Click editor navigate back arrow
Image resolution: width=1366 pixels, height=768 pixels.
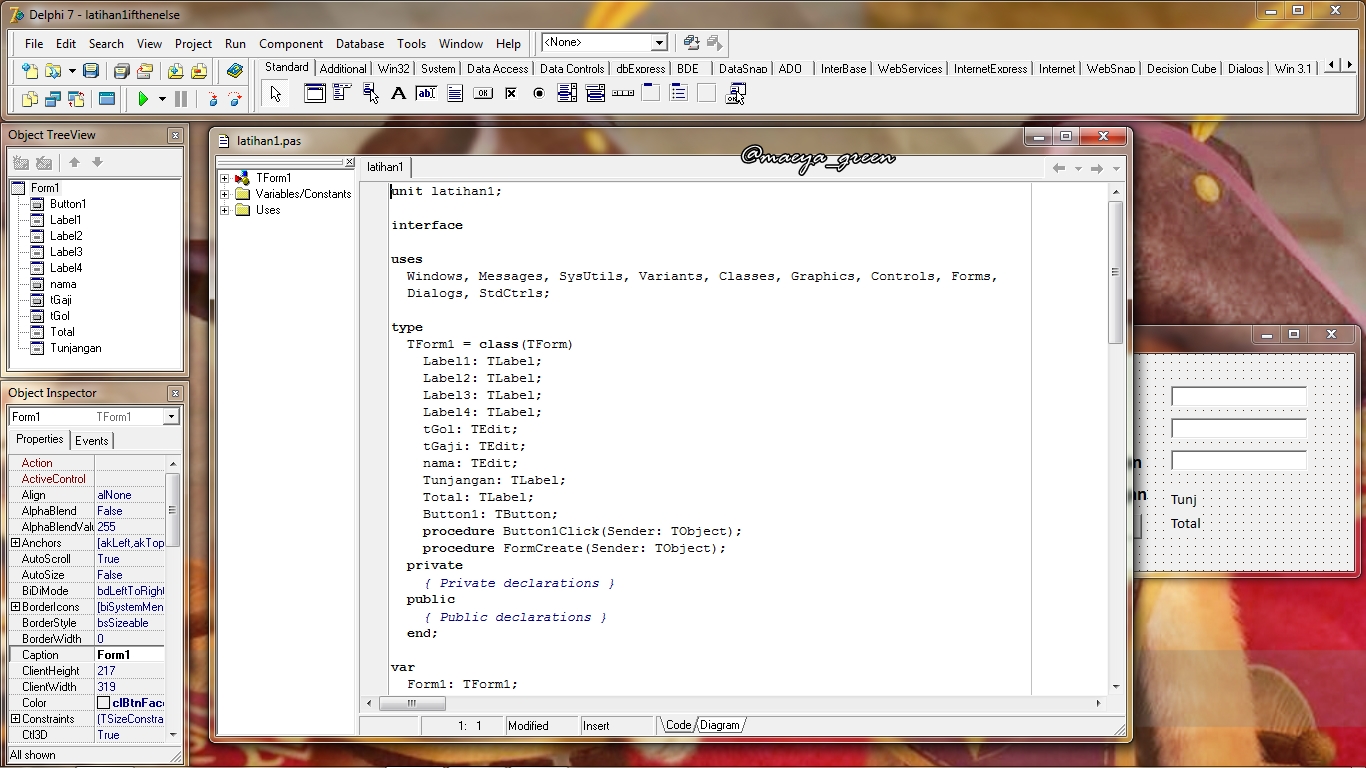pyautogui.click(x=1059, y=168)
